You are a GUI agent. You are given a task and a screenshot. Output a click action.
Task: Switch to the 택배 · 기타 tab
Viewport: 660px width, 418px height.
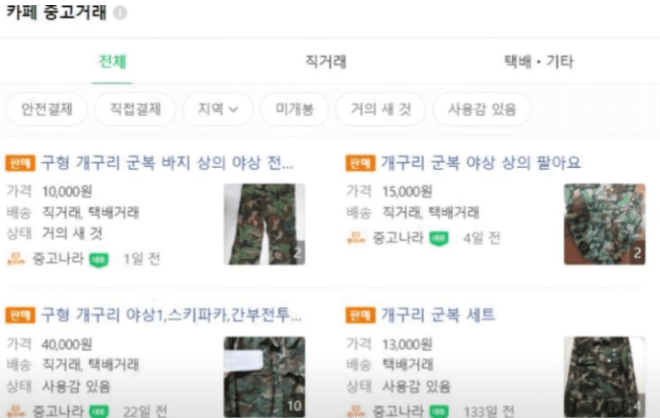click(539, 62)
